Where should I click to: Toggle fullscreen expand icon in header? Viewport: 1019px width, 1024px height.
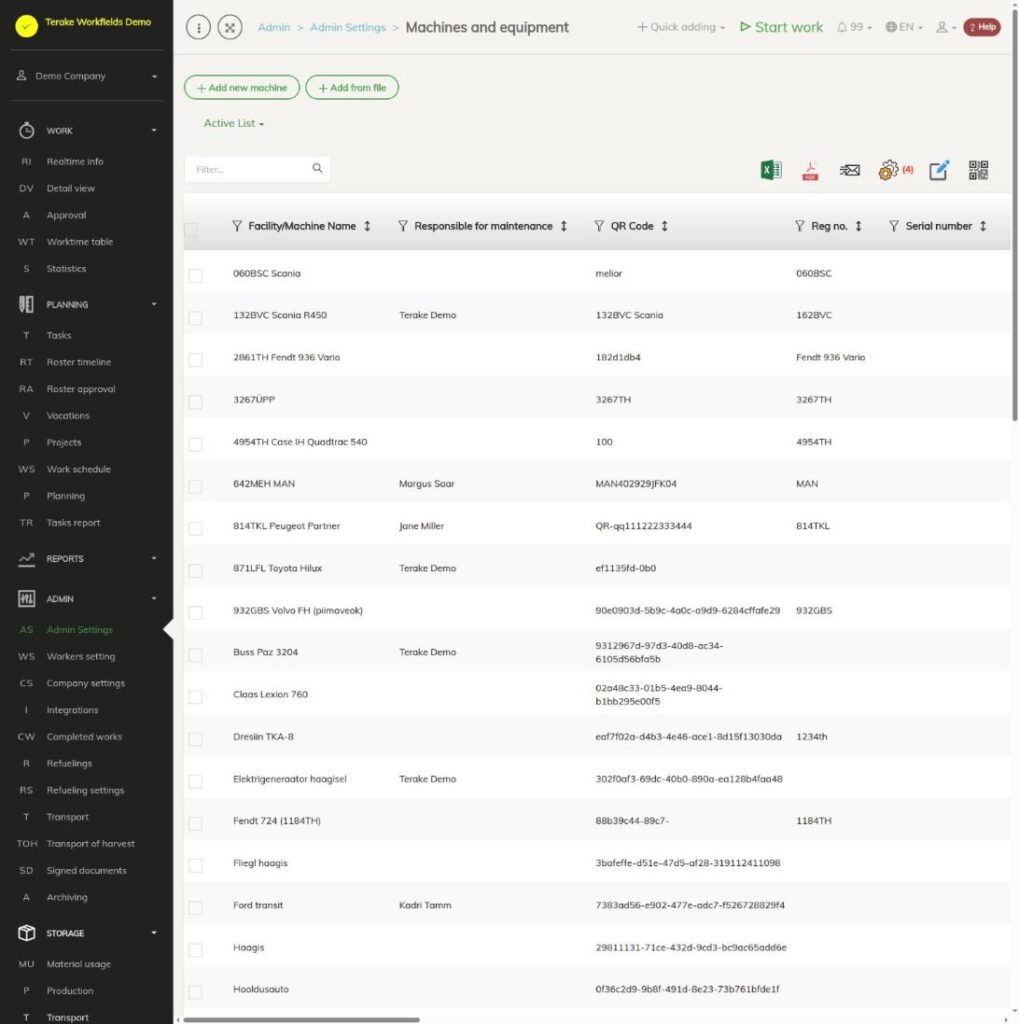point(230,27)
